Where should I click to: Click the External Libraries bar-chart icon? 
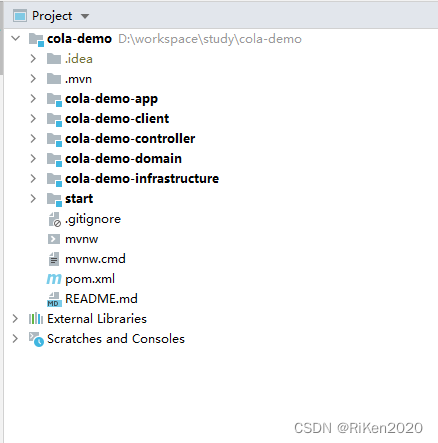(x=36, y=319)
